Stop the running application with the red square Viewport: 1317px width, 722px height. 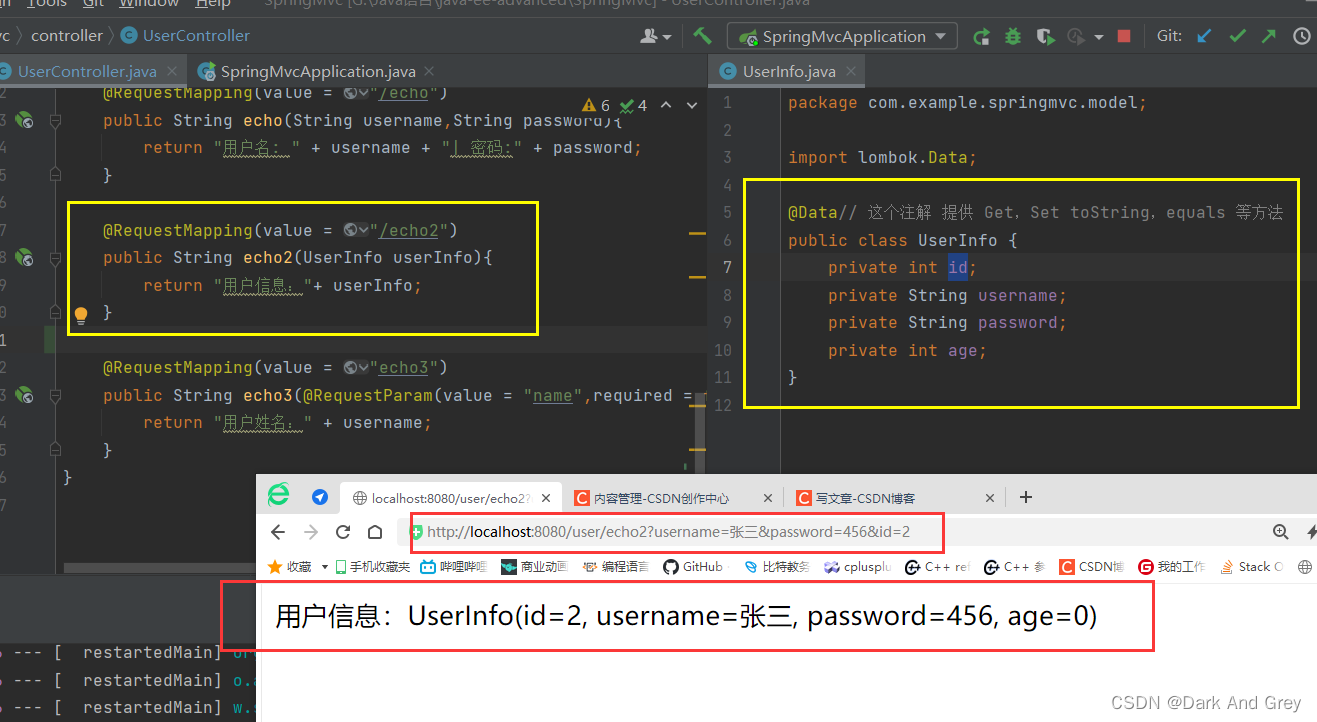point(1124,36)
